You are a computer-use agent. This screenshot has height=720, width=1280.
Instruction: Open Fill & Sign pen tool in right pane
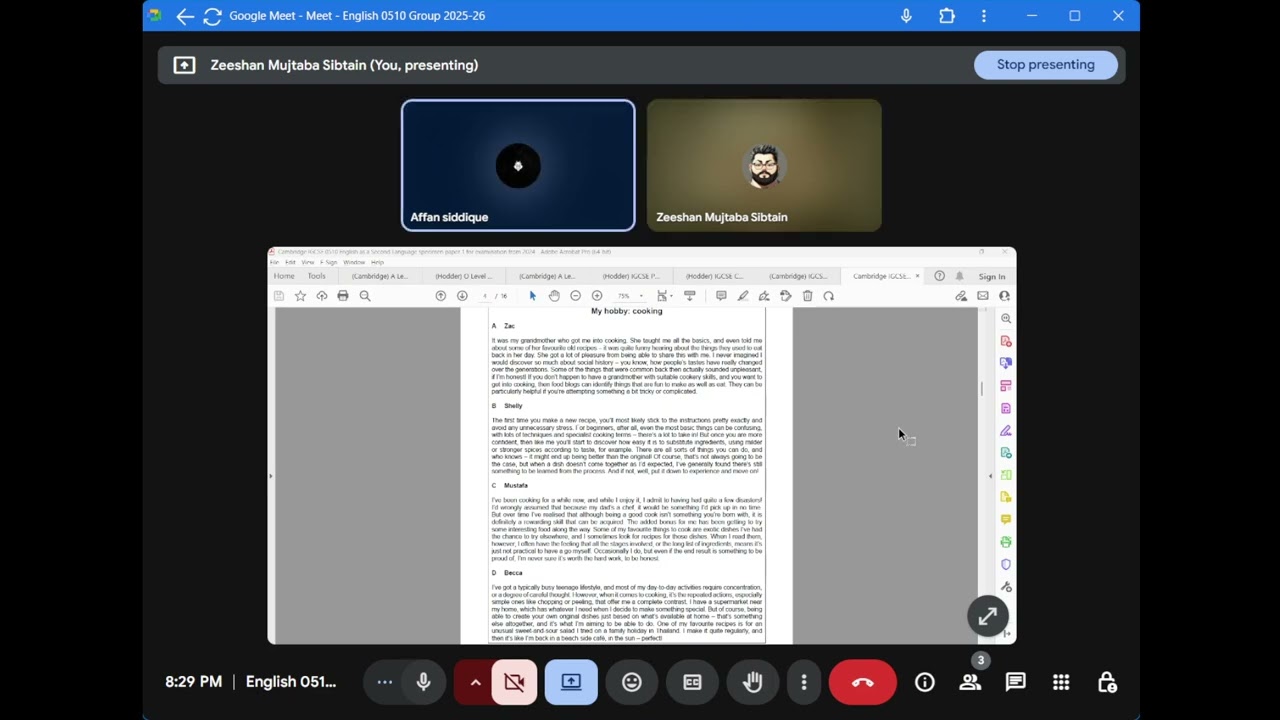tap(1006, 431)
